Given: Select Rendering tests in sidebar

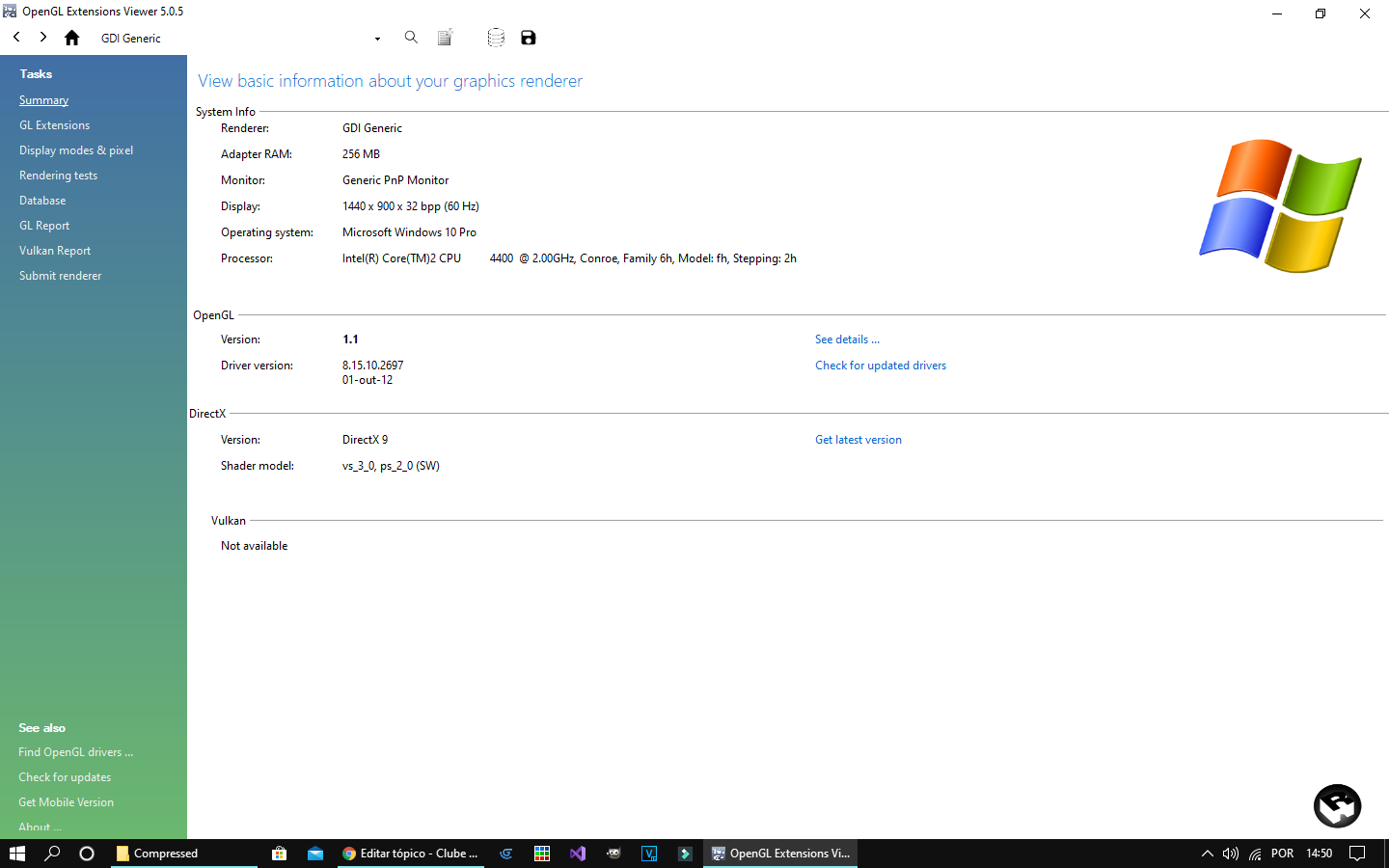Looking at the screenshot, I should [x=58, y=176].
